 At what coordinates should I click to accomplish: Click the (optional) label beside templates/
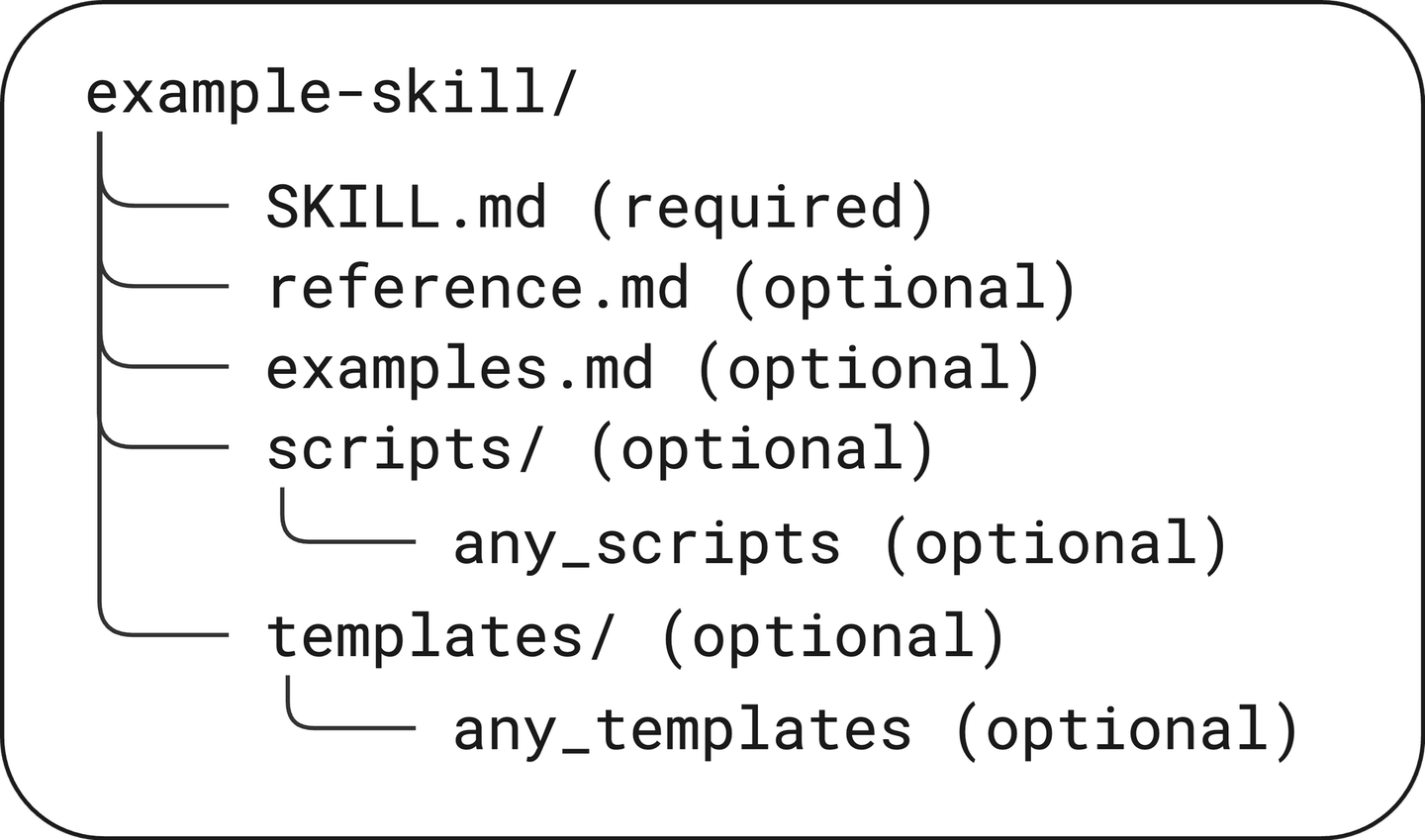tap(833, 634)
